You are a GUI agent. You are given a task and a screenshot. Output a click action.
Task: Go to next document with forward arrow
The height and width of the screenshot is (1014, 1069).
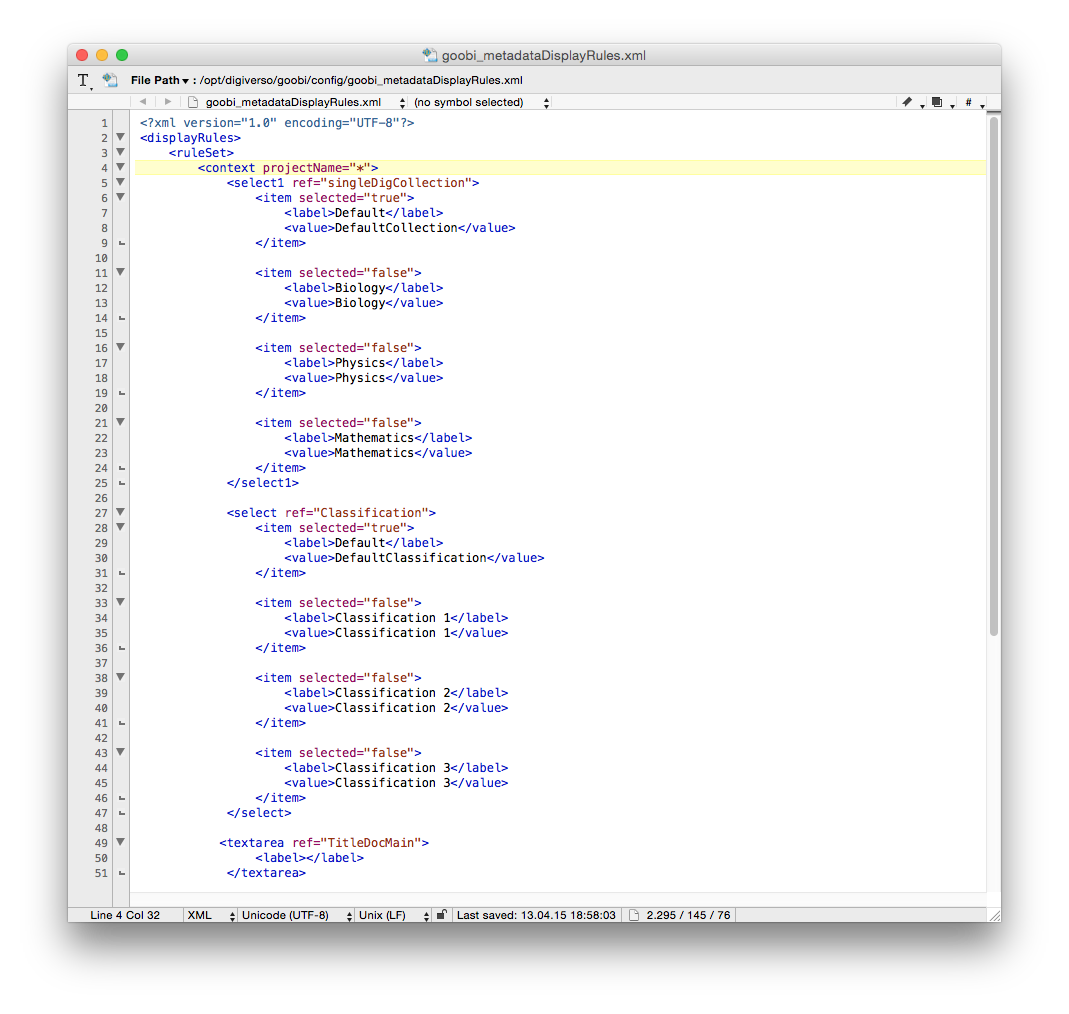tap(168, 102)
